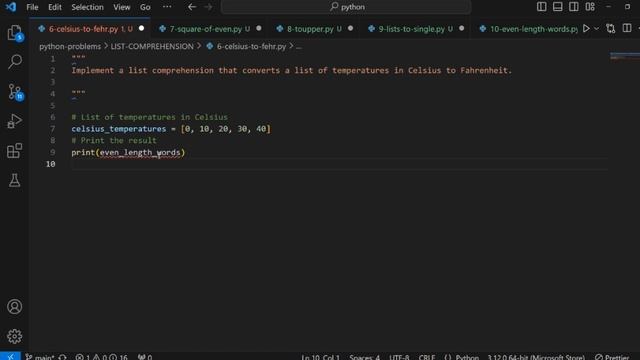This screenshot has width=640, height=360.
Task: Toggle the secondary side bar layout icon
Action: pyautogui.click(x=573, y=7)
